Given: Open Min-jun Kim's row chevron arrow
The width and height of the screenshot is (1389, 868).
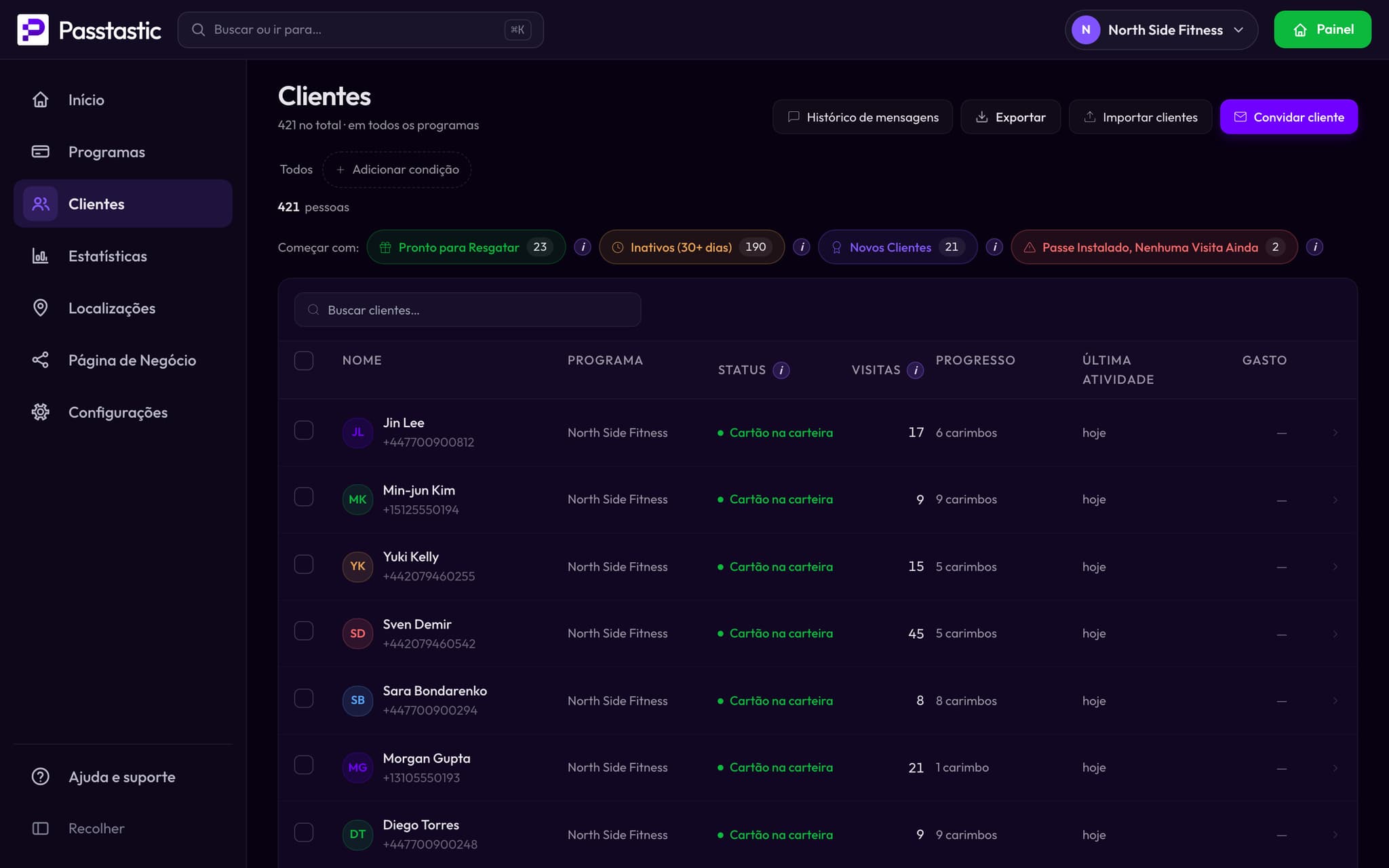Looking at the screenshot, I should [1335, 500].
